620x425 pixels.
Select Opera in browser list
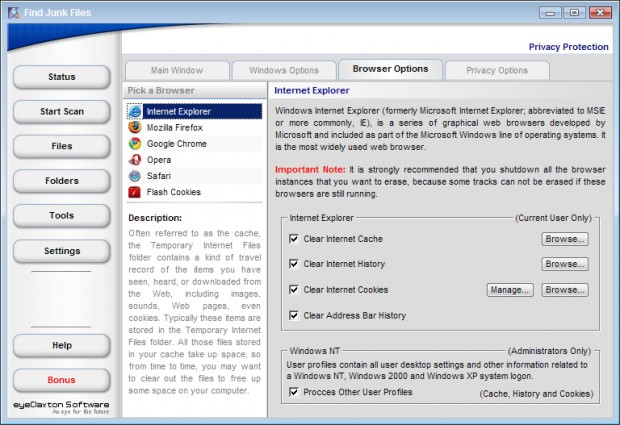click(x=195, y=160)
